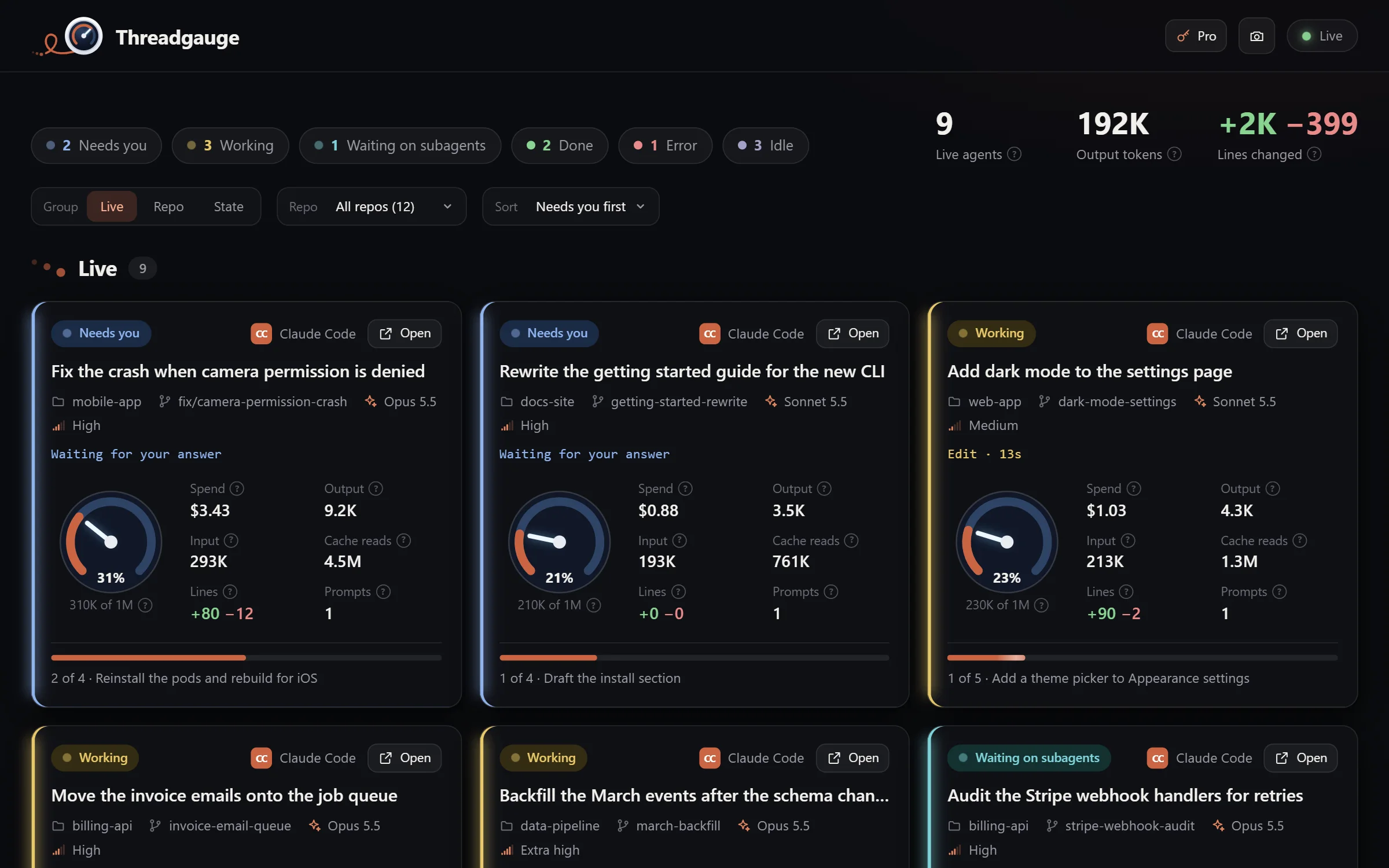Click title Rewrite the getting started guide
This screenshot has height=868, width=1389.
(x=692, y=372)
